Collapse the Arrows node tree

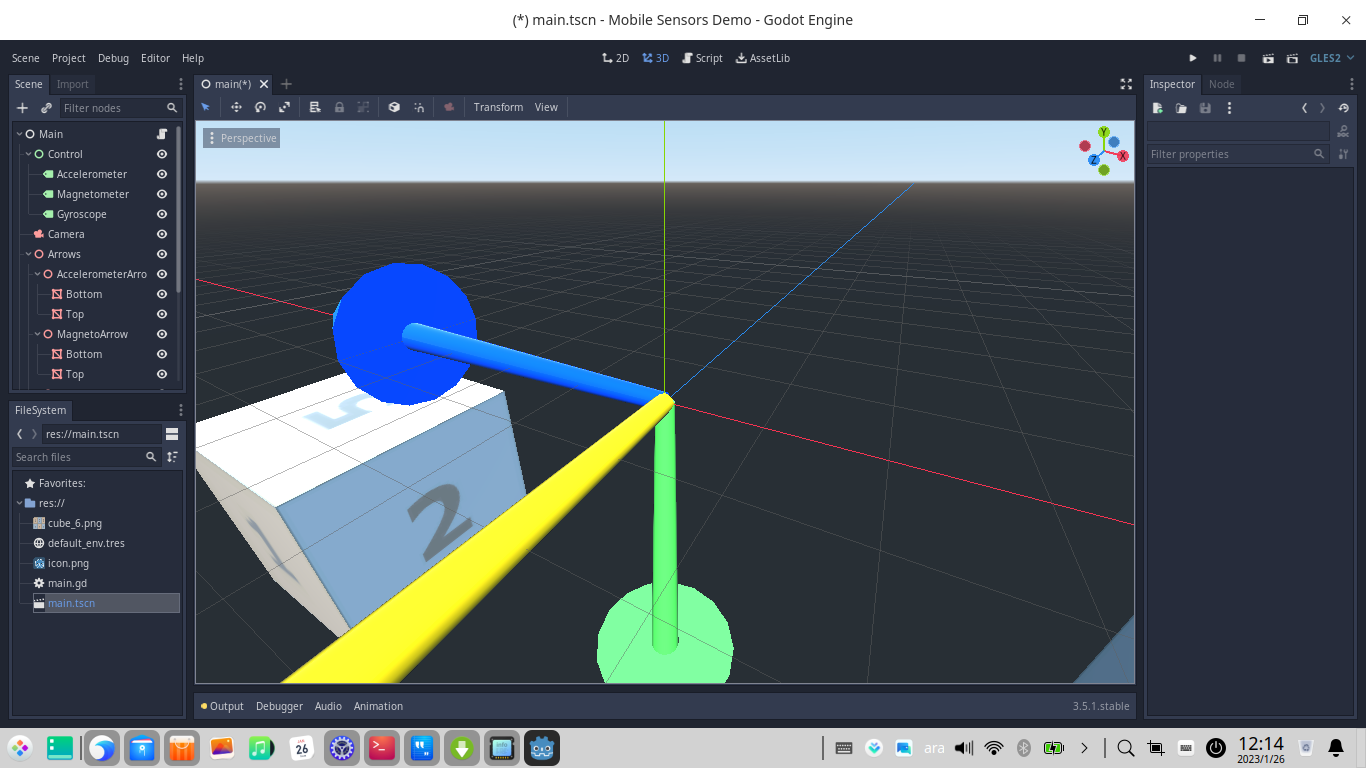[x=28, y=254]
